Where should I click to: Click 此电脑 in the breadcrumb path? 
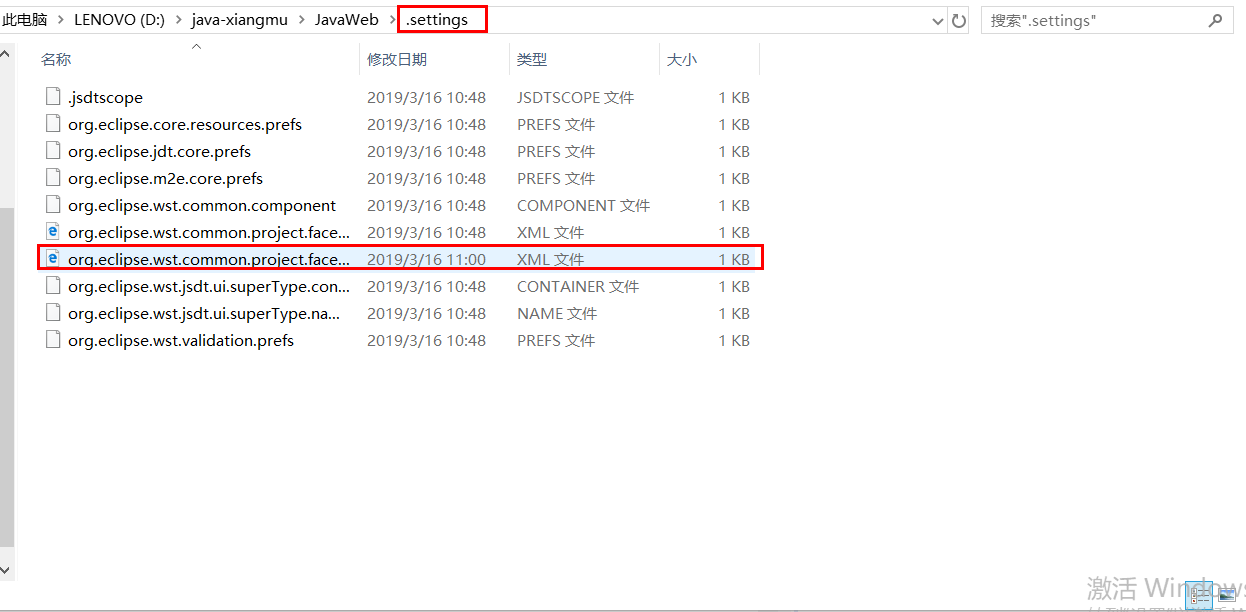25,19
